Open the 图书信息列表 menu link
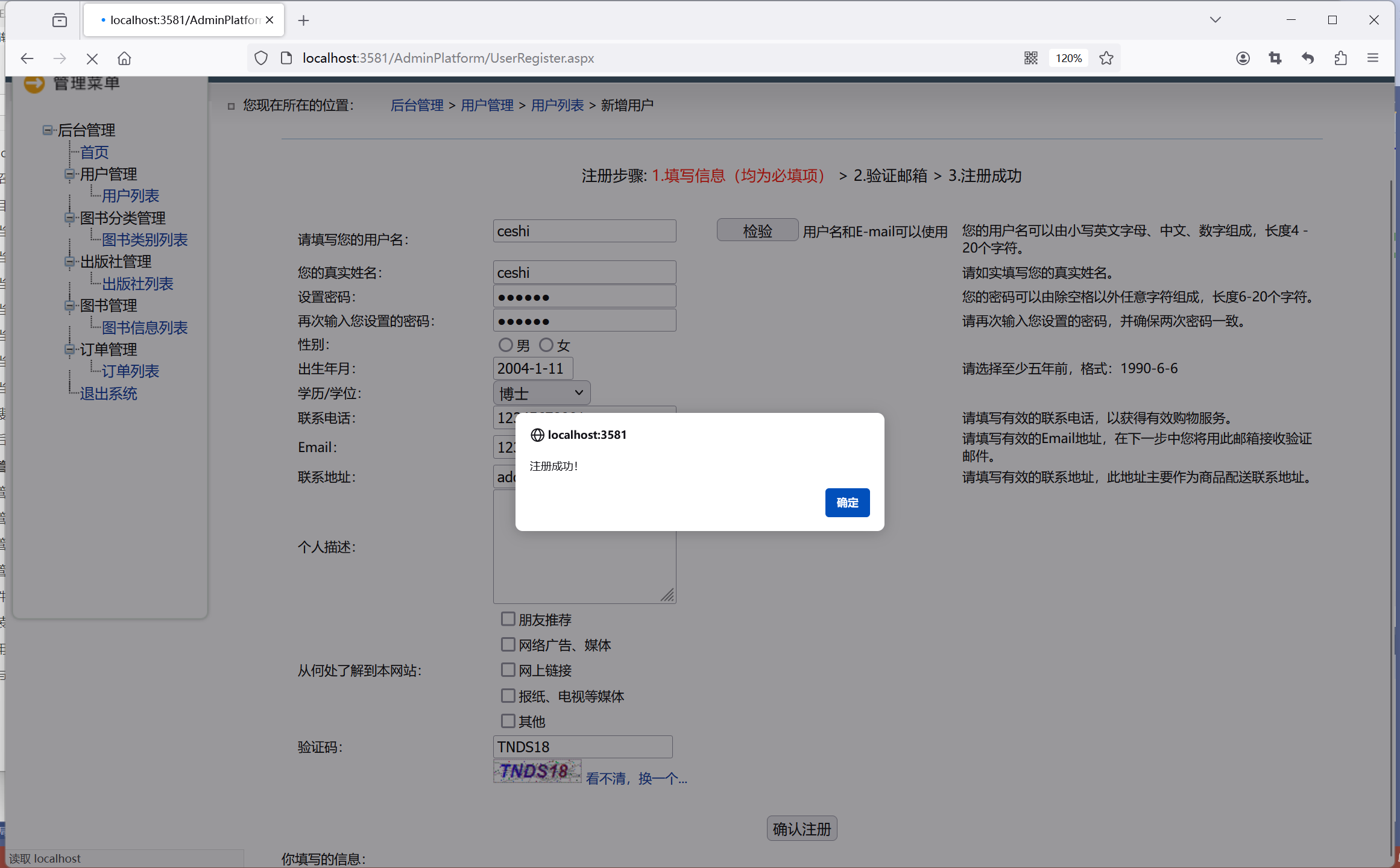This screenshot has width=1400, height=868. coord(145,327)
